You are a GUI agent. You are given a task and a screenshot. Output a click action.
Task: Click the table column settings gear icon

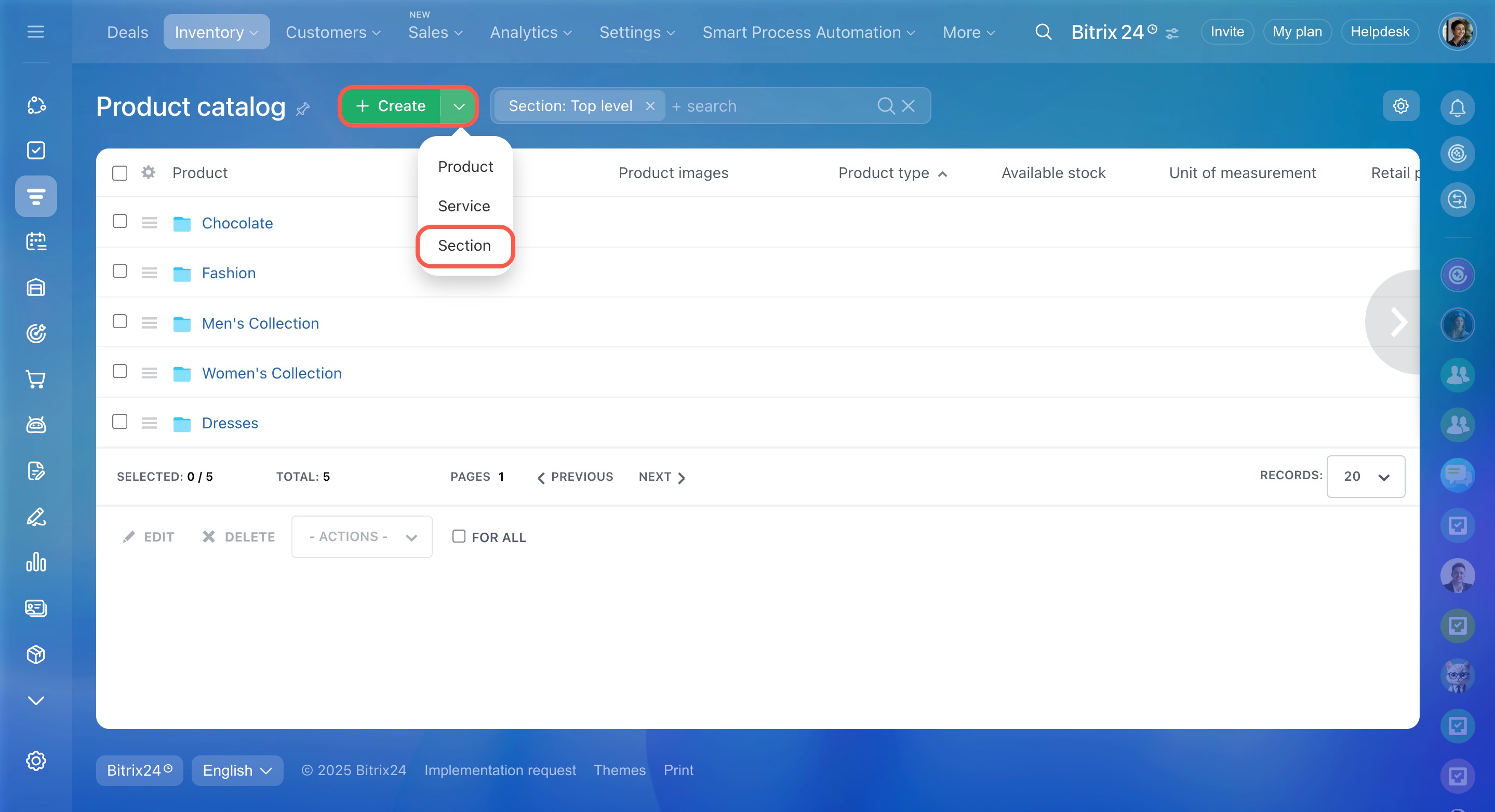(149, 173)
